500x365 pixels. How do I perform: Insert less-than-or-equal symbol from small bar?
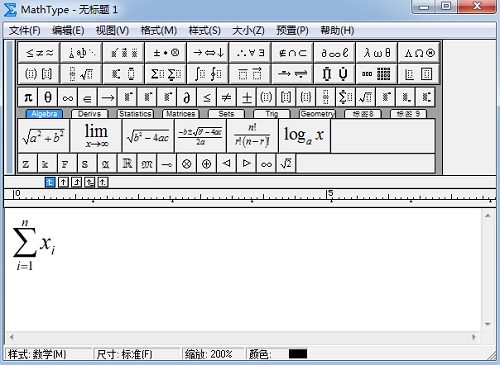[207, 97]
